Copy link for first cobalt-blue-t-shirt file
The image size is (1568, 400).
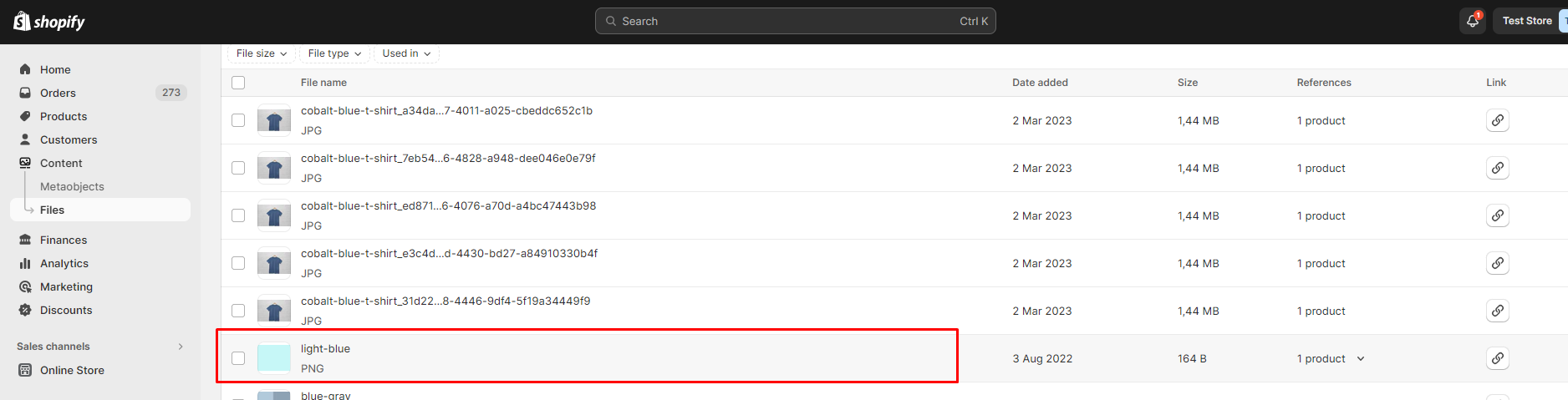coord(1497,120)
